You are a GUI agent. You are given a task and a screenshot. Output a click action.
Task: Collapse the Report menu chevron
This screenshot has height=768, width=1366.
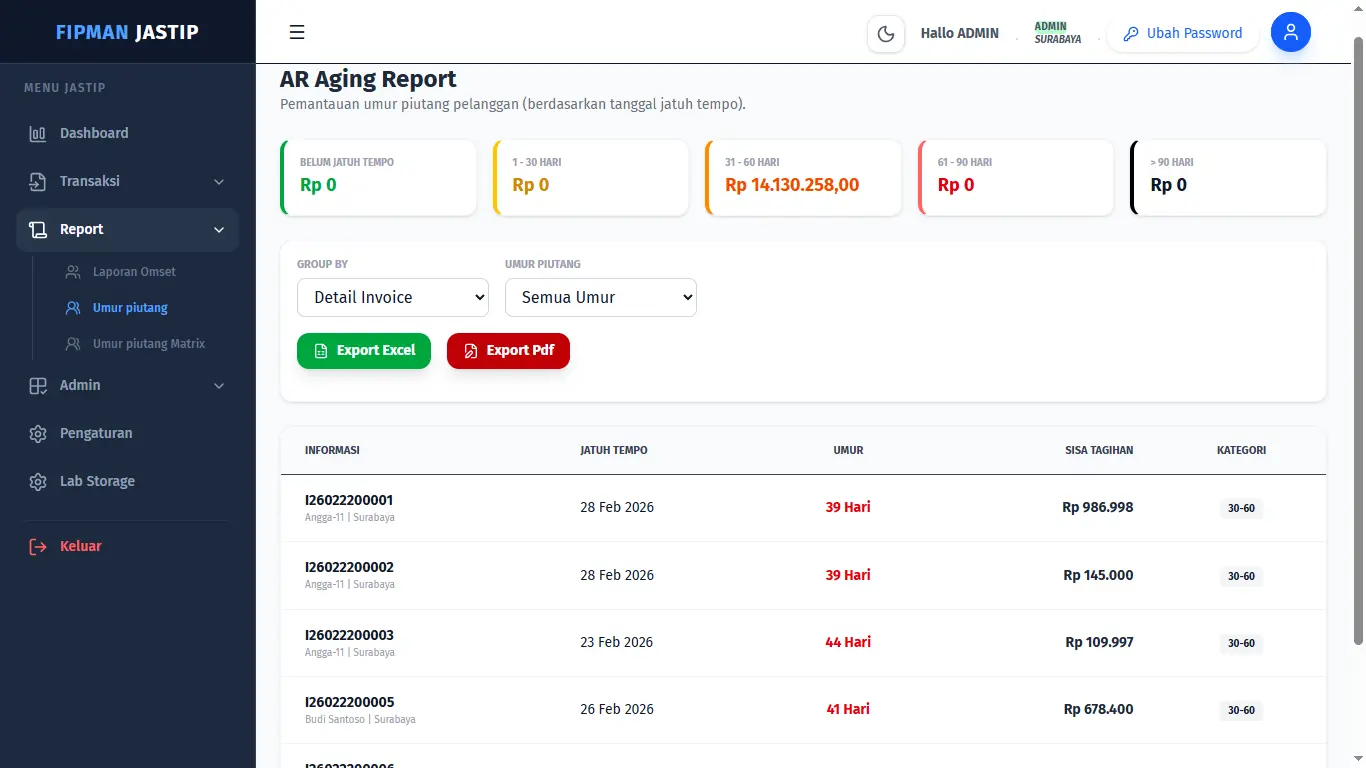(x=219, y=229)
